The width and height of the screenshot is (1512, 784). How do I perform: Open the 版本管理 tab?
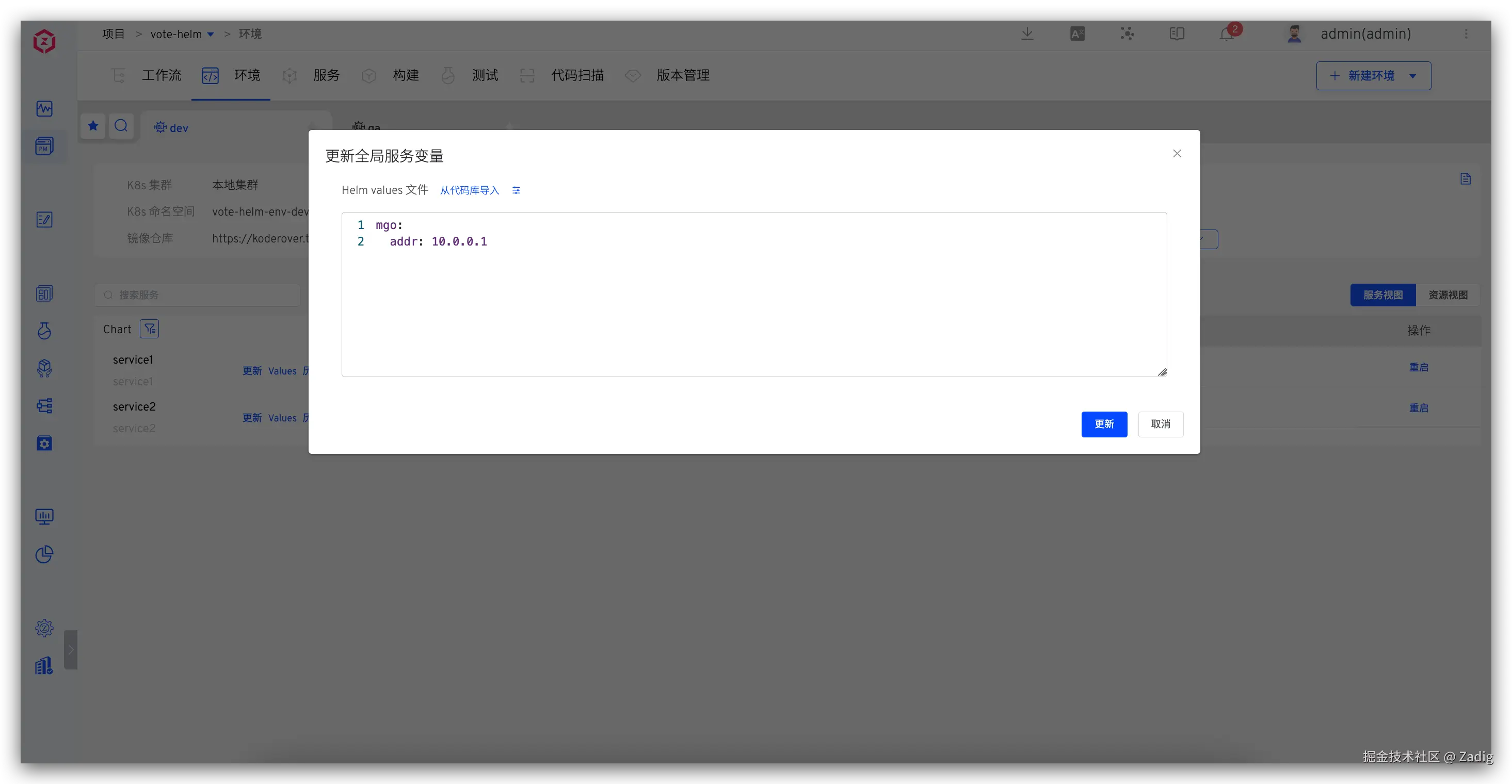coord(683,75)
